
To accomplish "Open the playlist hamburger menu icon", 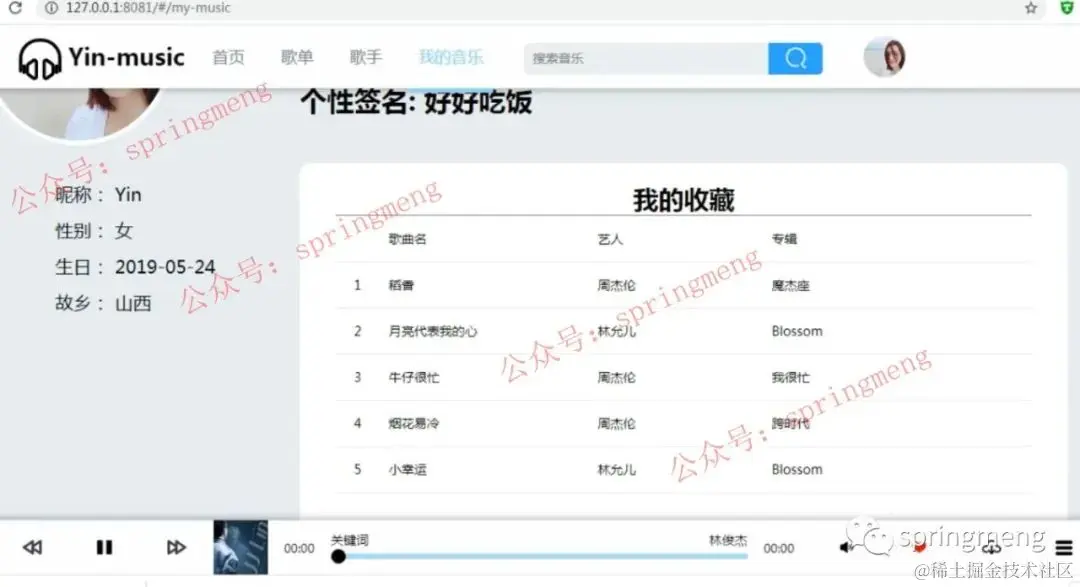I will pos(1063,548).
